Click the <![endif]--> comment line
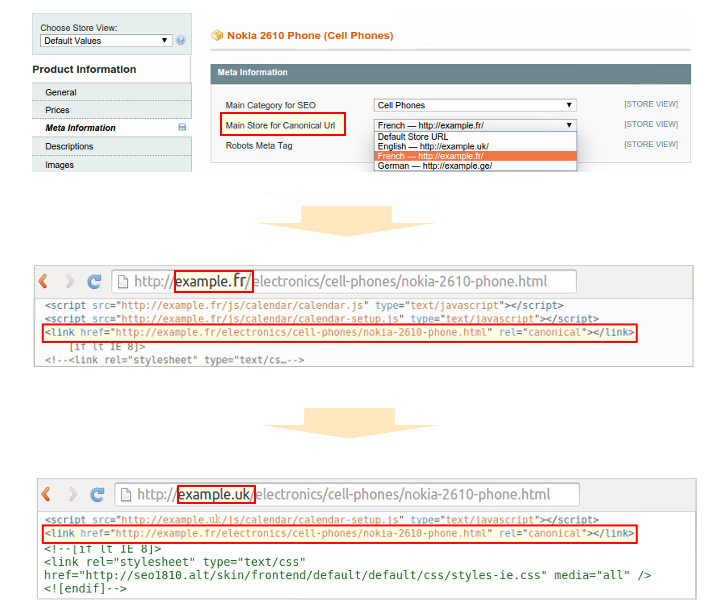This screenshot has width=725, height=600. (85, 588)
